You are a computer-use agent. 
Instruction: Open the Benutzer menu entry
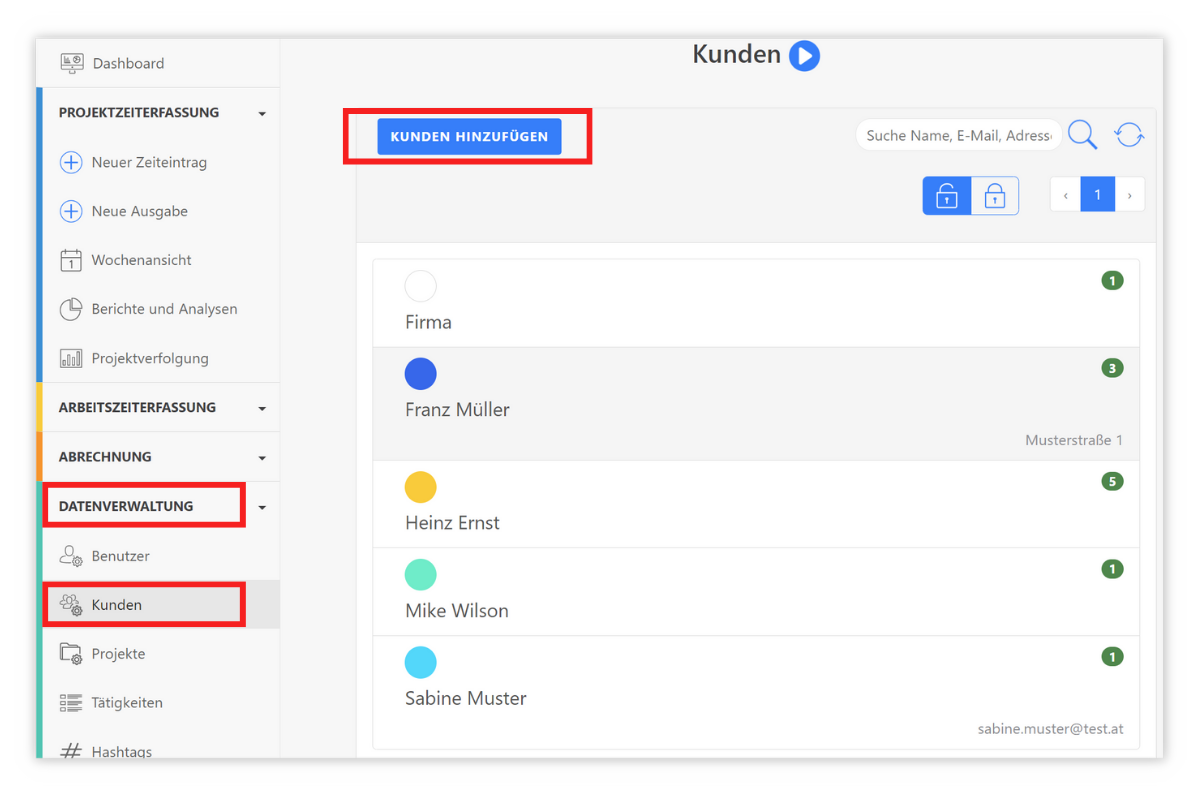[x=110, y=556]
